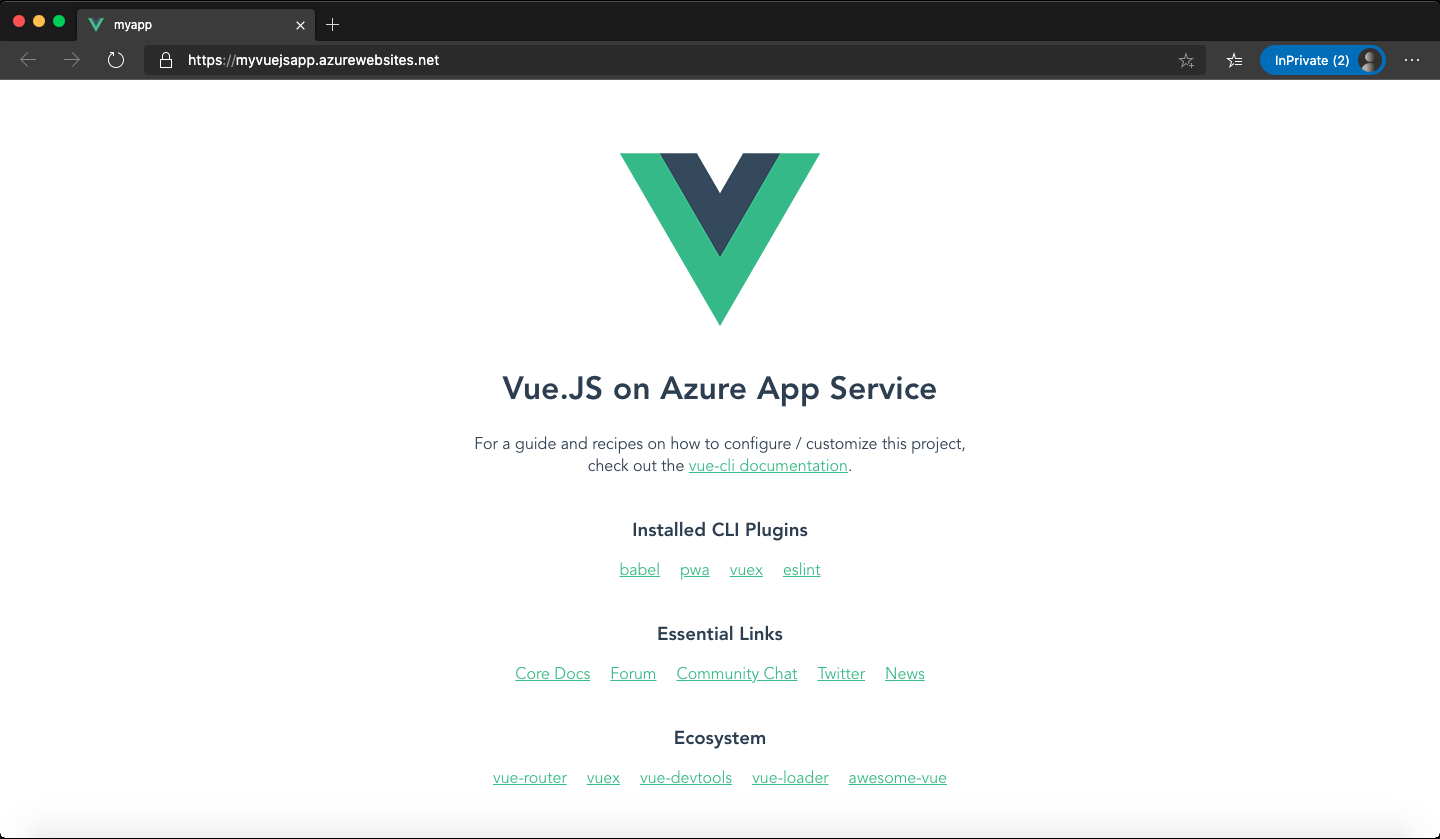Click the large Vue logo image
The width and height of the screenshot is (1440, 839).
[720, 239]
